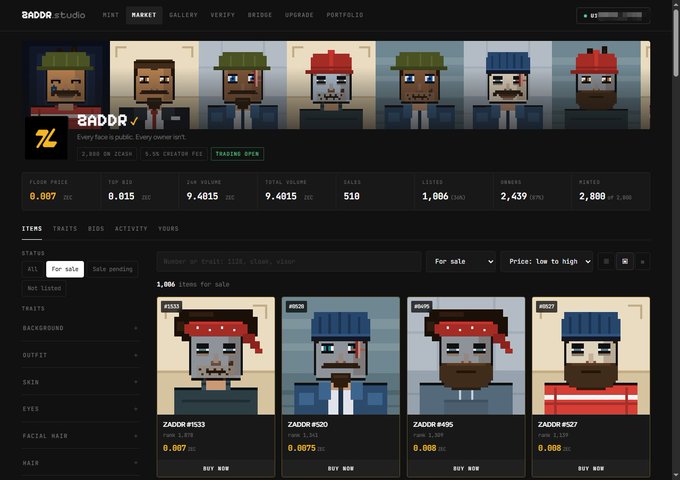Click the 1,006 items for sale count

[193, 284]
